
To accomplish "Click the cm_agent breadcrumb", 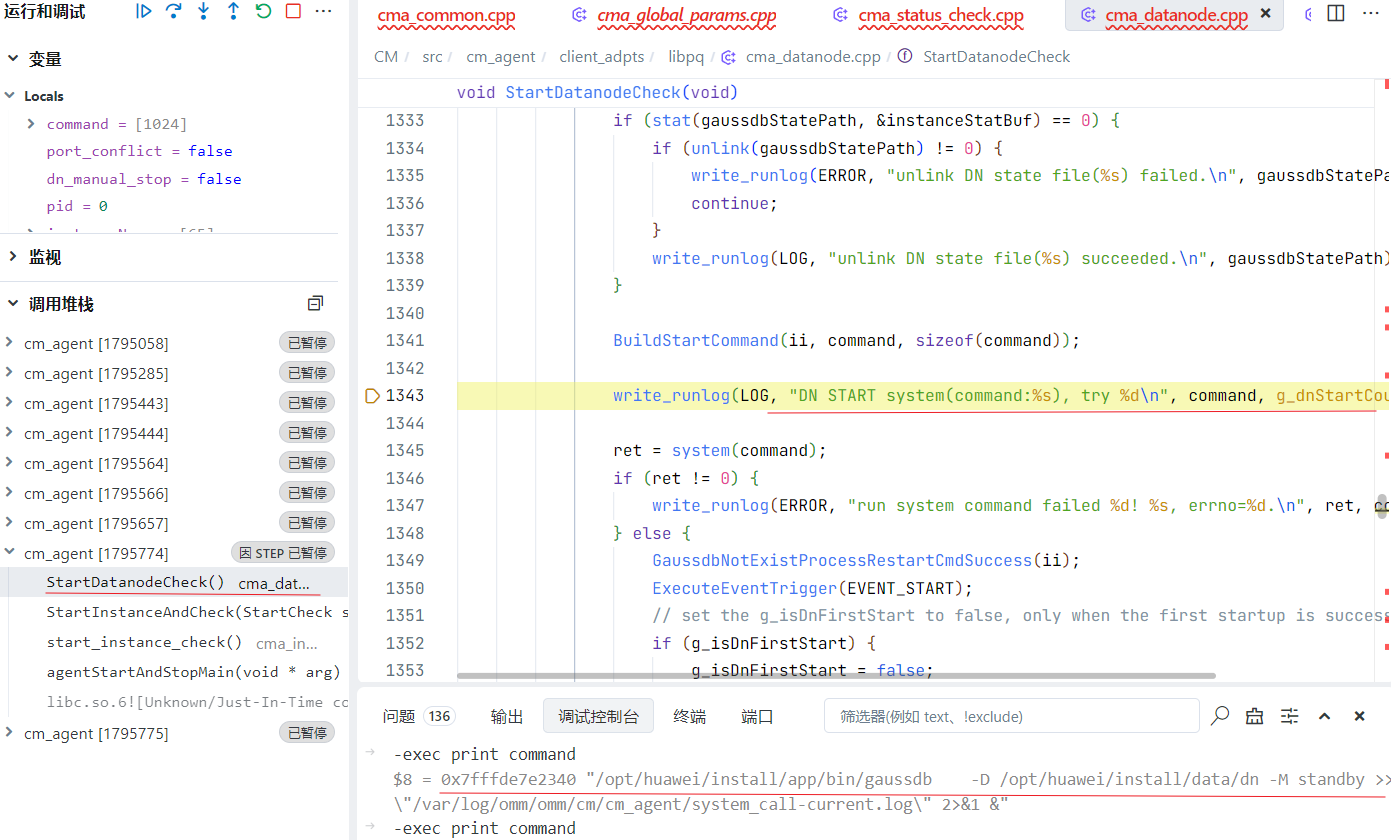I will point(501,57).
